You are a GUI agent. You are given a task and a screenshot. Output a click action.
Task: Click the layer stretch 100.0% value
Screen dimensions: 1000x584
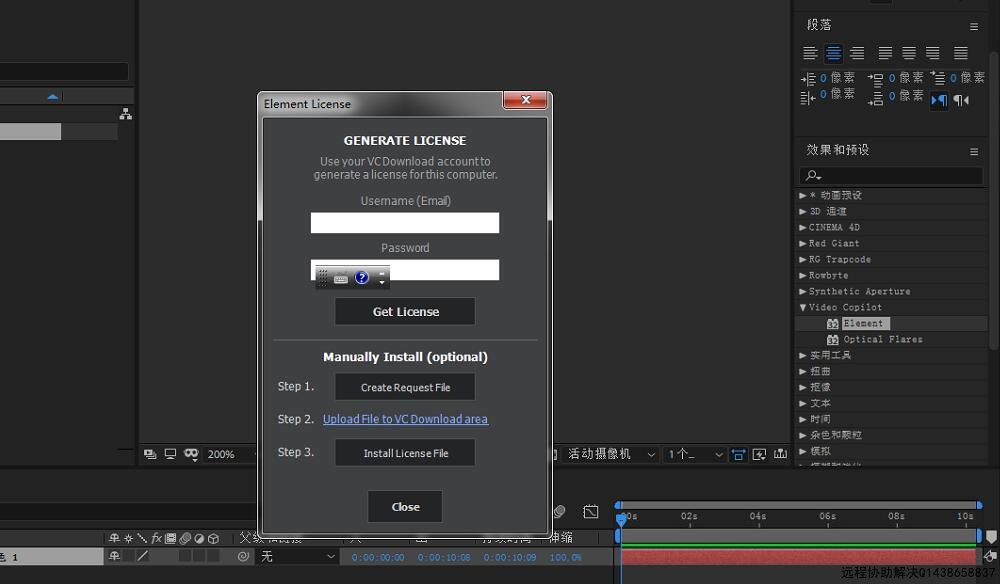565,557
